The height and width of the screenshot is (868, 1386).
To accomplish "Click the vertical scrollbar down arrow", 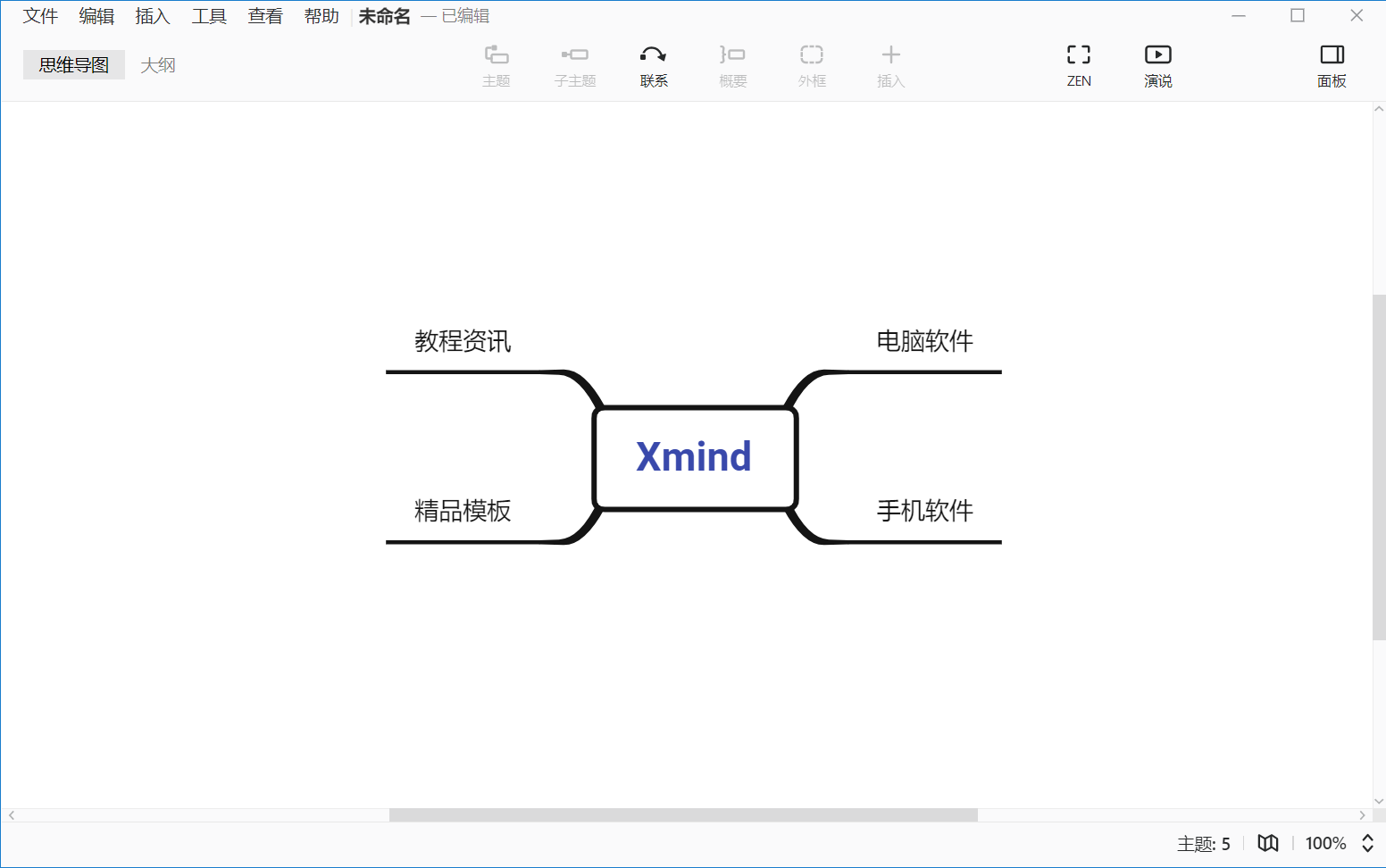I will point(1379,801).
